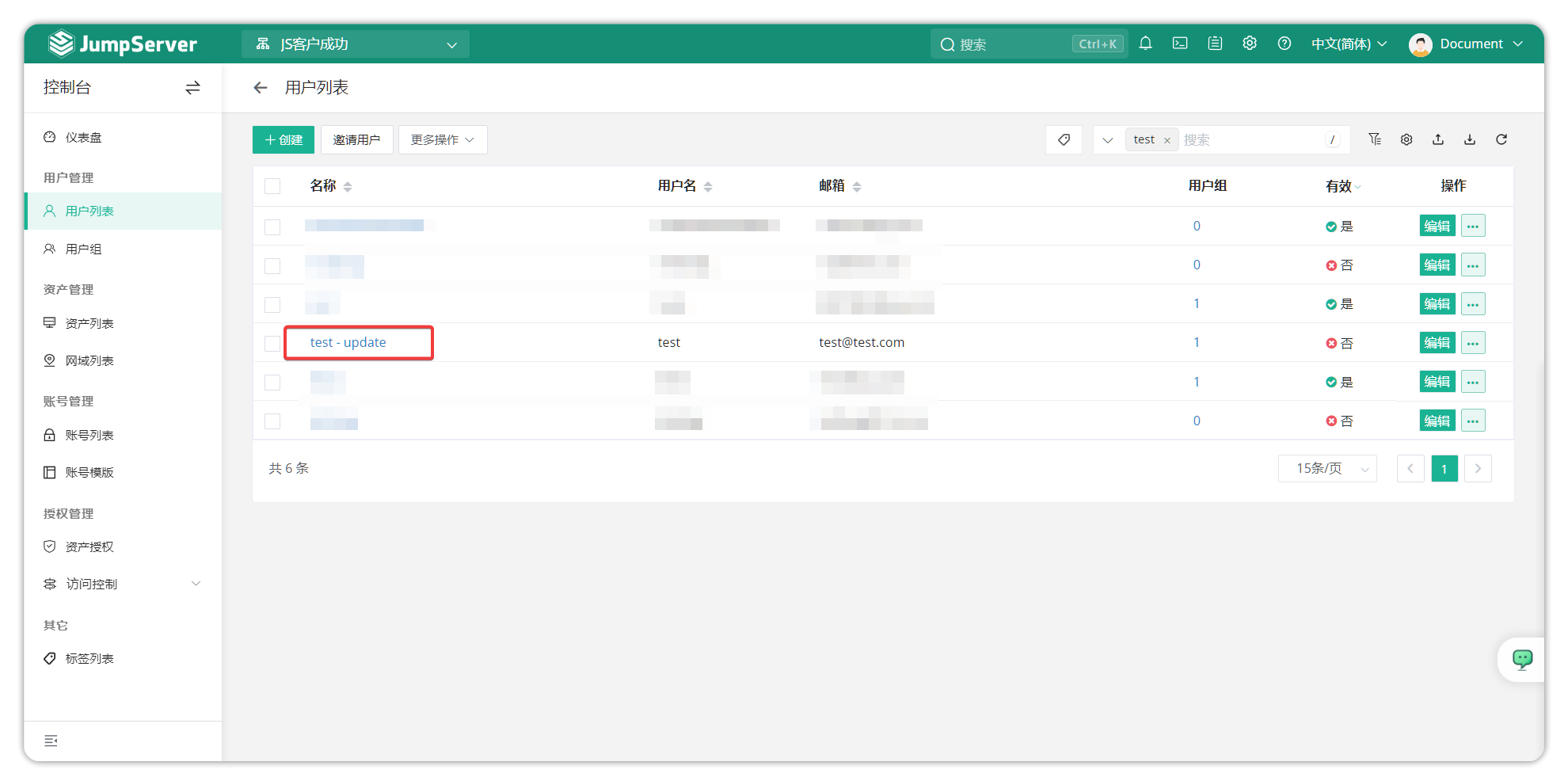Screen dimensions: 1568x777
Task: Open the 15条/页 page size dropdown
Action: (1327, 468)
